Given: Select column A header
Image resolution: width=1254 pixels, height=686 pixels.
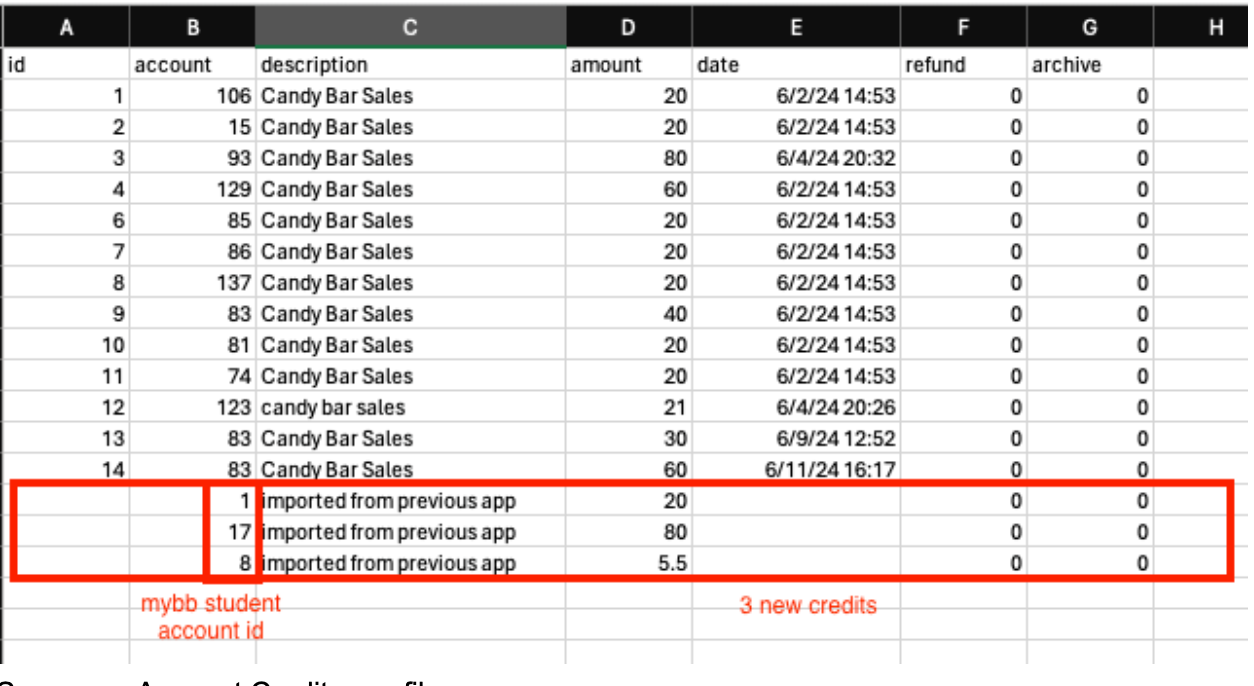Looking at the screenshot, I should point(66,27).
